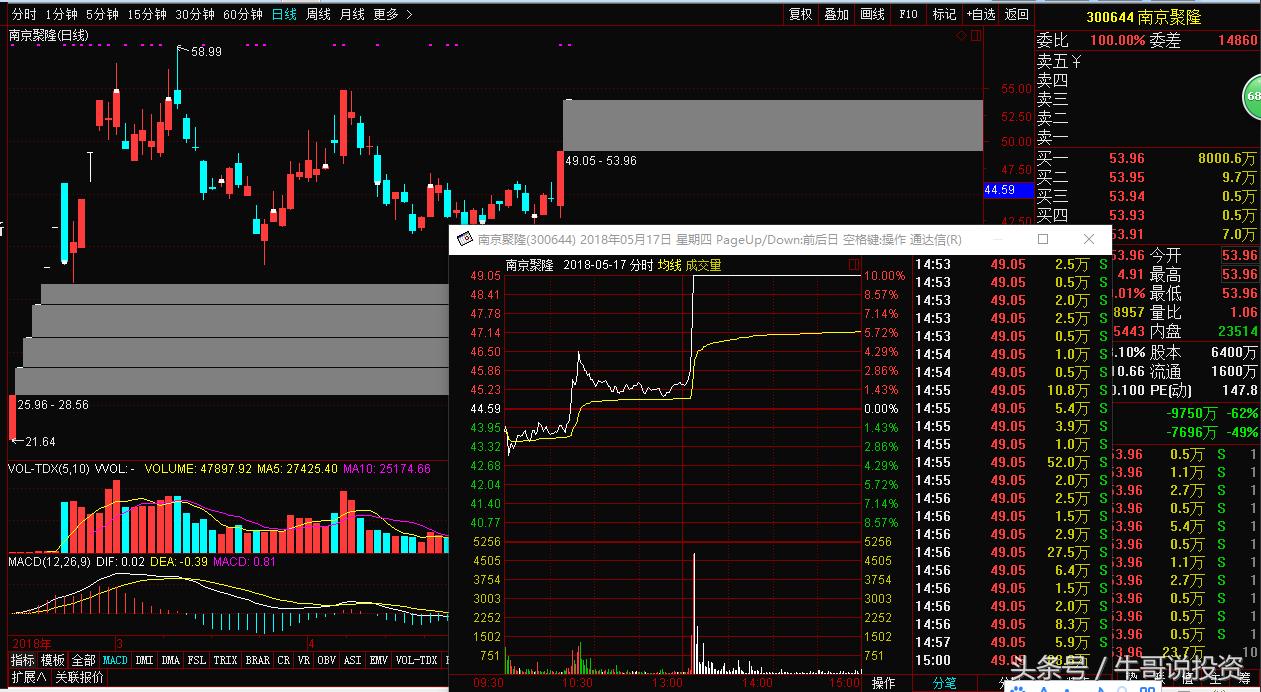Click the 买四 bid price 53.93
This screenshot has height=692, width=1261.
coord(1127,215)
